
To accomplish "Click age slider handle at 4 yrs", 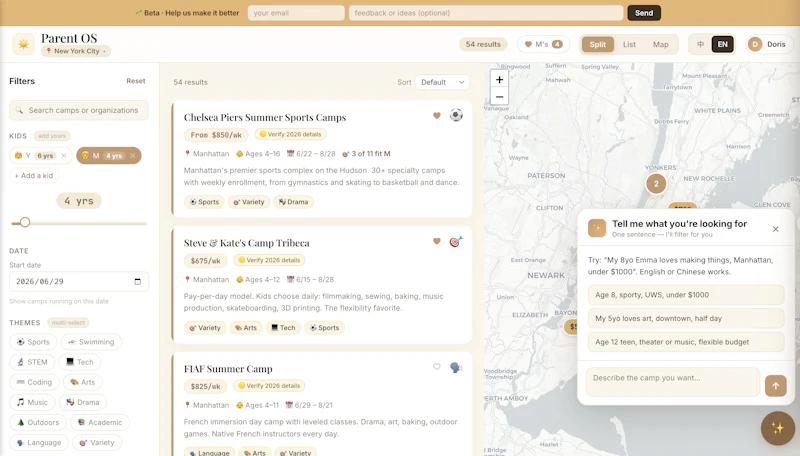I will tap(24, 222).
